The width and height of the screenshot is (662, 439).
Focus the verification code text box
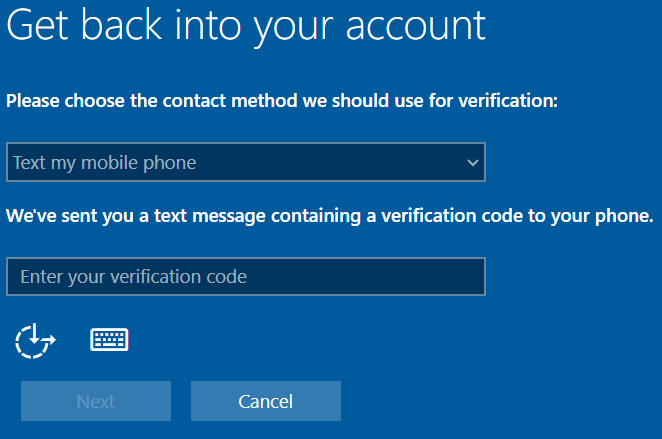point(246,276)
